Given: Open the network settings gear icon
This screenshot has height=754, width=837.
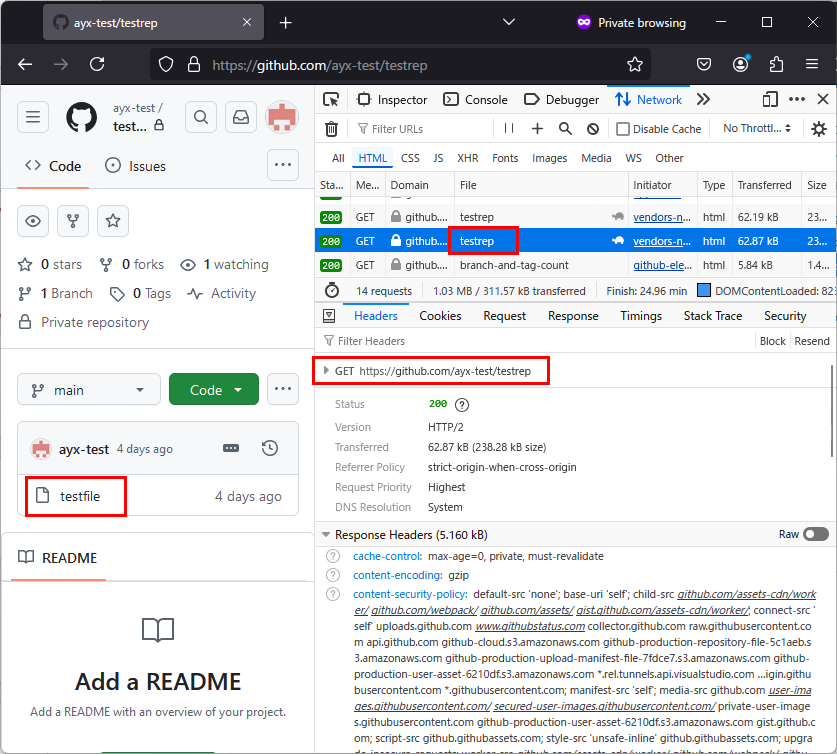Looking at the screenshot, I should click(819, 129).
